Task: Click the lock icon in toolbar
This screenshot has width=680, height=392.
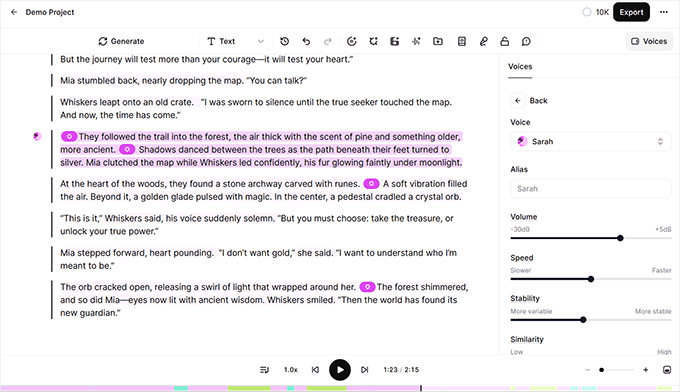Action: [504, 41]
